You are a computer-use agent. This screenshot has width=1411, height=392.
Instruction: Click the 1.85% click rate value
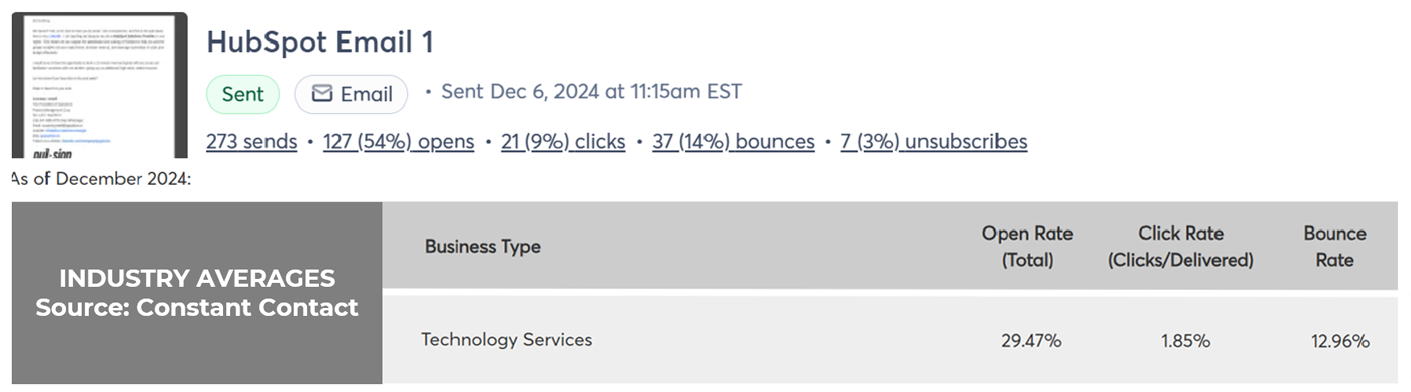tap(1185, 341)
